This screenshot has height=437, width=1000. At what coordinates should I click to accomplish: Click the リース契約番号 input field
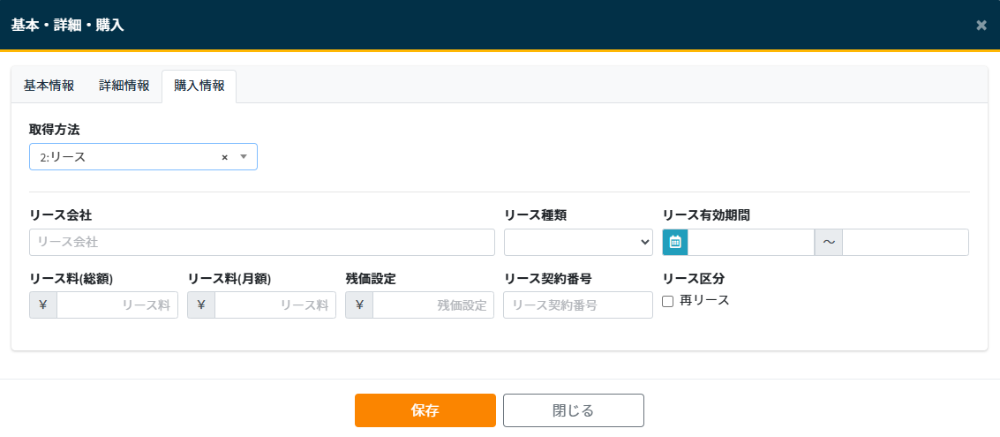click(x=578, y=305)
